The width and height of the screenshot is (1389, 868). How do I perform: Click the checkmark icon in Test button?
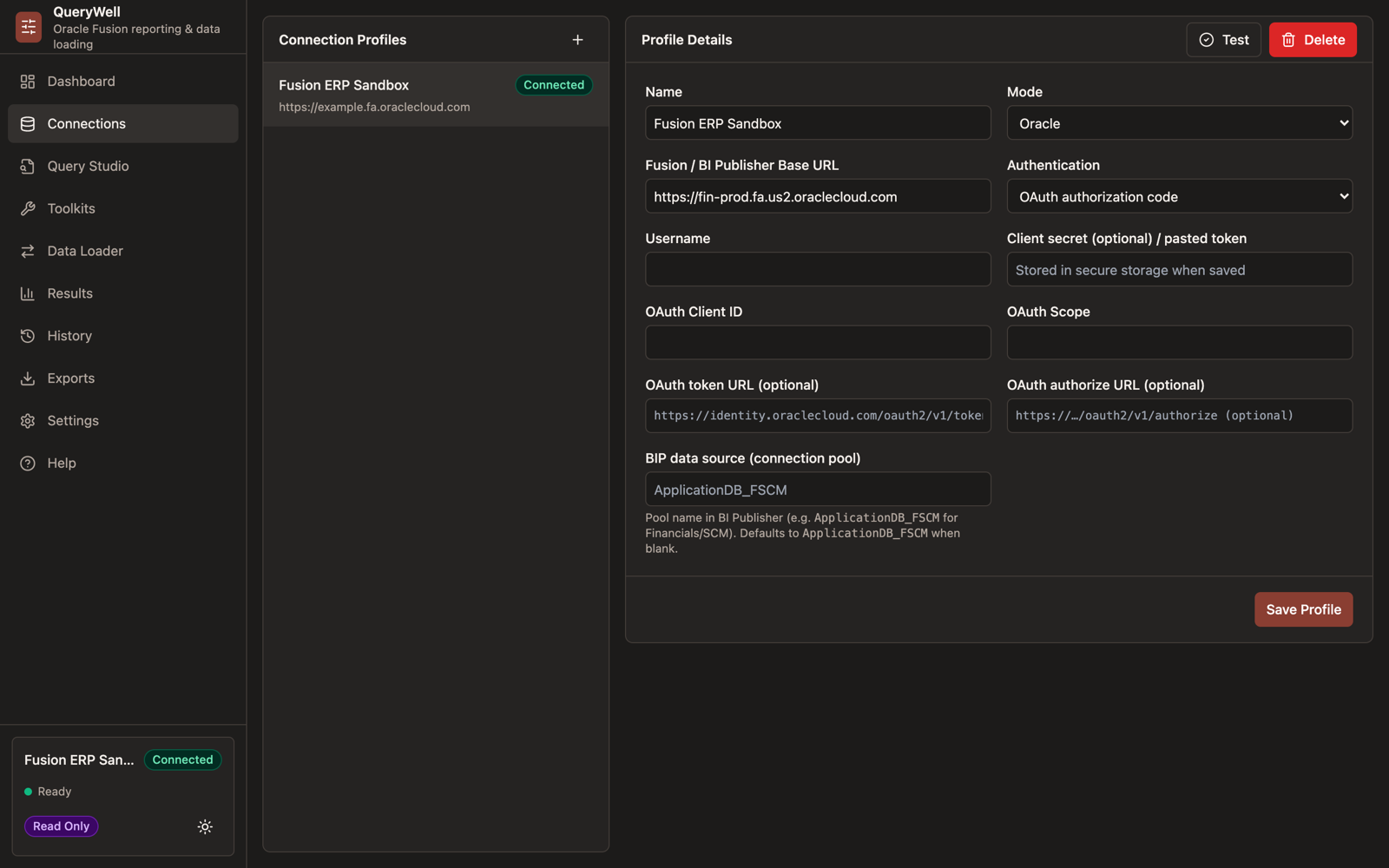pos(1207,40)
